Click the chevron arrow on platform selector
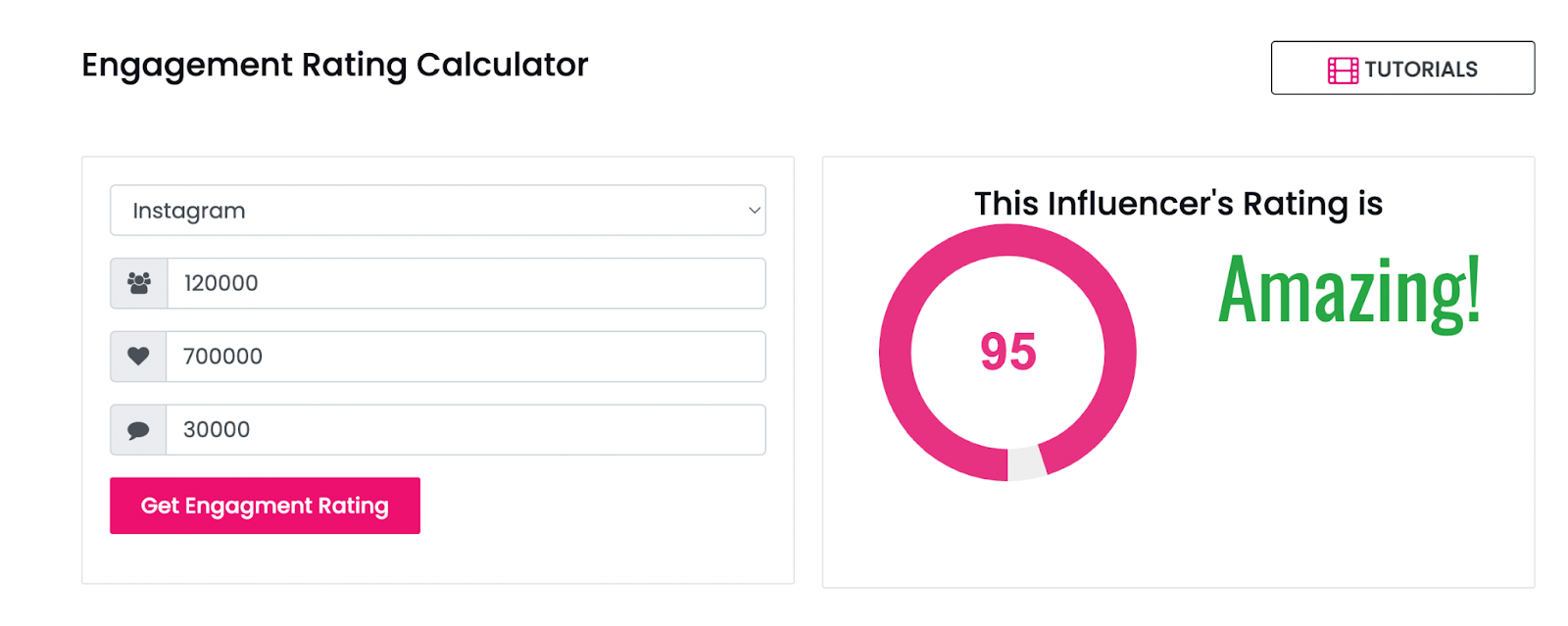Viewport: 1568px width, 626px height. 754,211
